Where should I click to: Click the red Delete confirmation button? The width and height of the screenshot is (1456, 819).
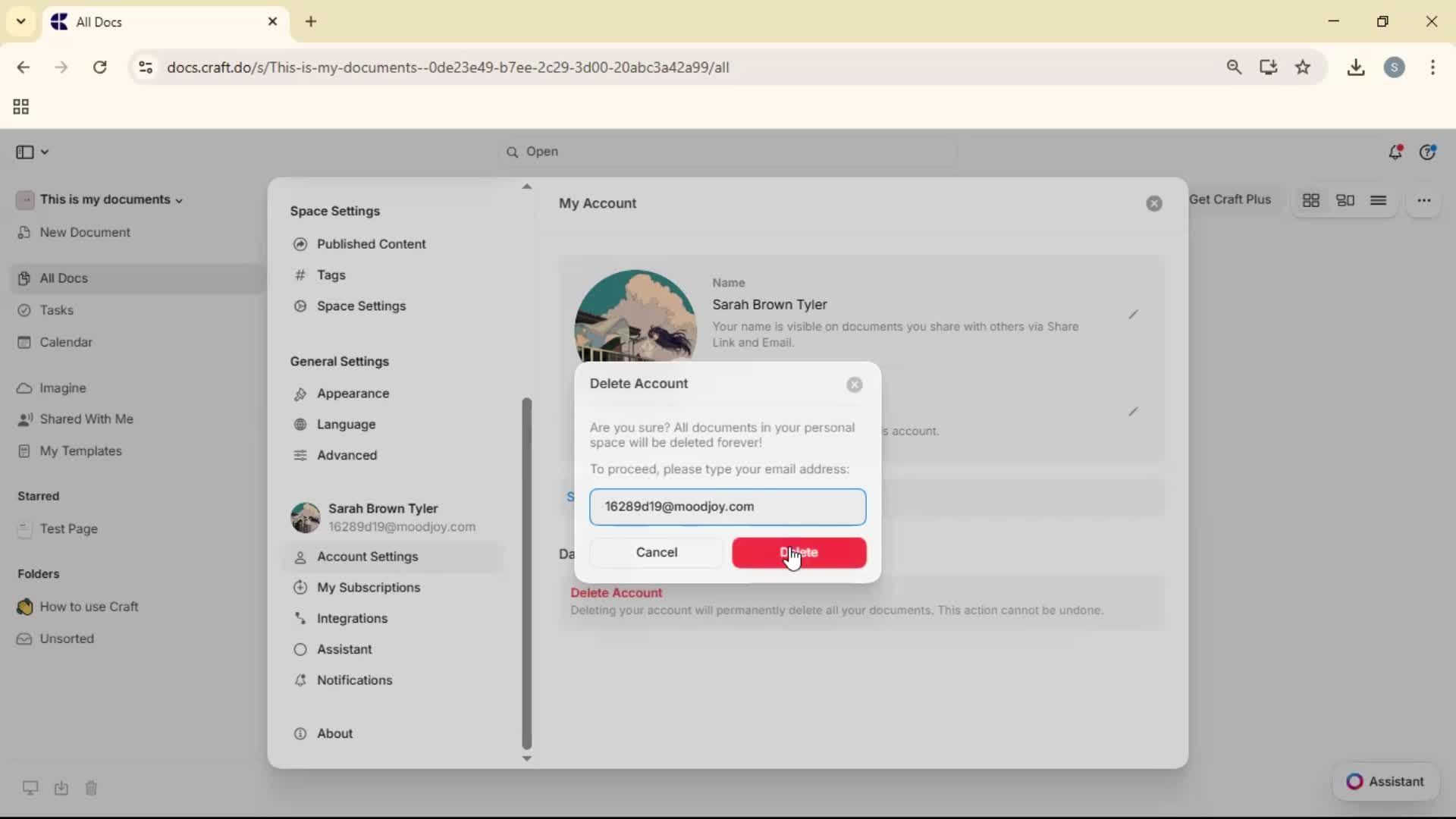pos(799,553)
